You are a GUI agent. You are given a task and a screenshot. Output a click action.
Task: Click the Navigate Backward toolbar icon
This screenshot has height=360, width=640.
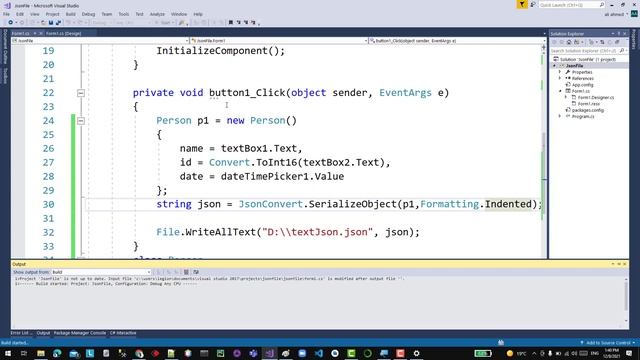[11, 22]
